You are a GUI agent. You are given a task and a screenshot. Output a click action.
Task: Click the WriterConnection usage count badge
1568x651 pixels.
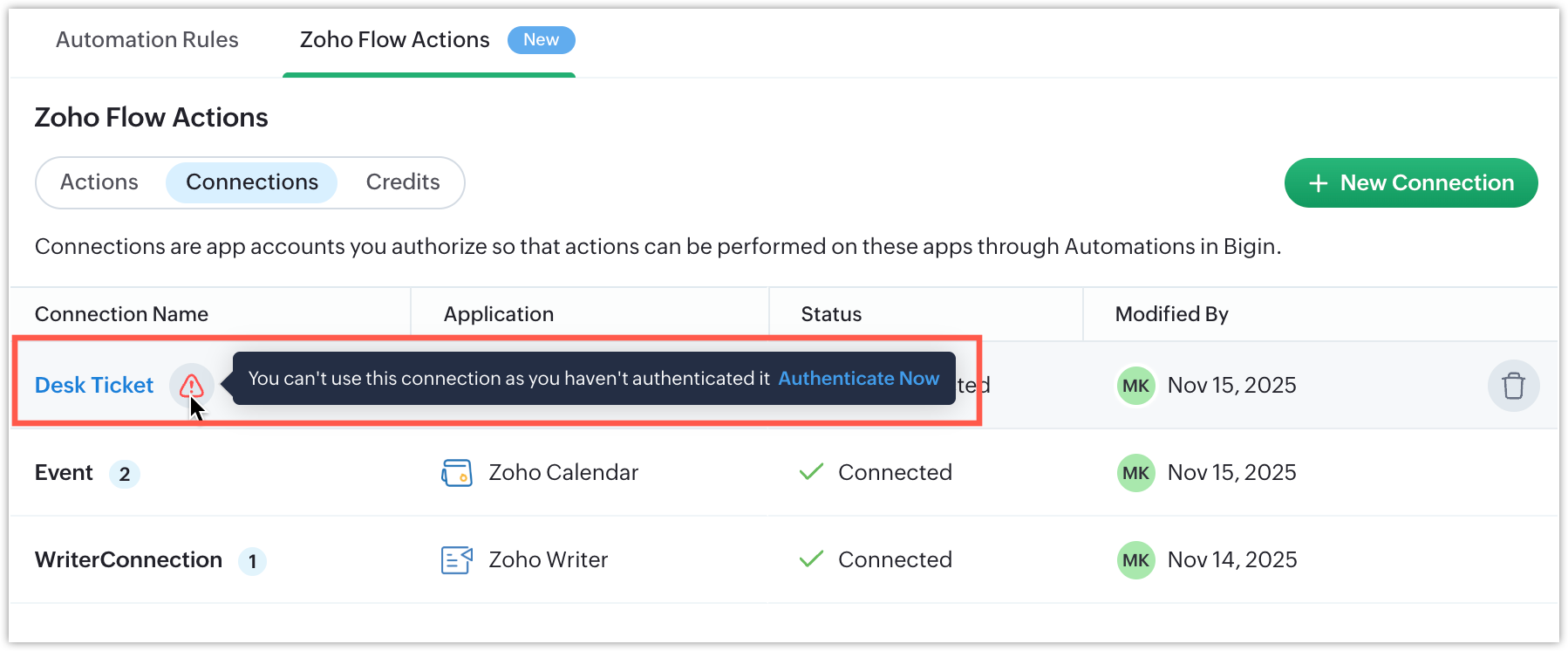(x=252, y=561)
